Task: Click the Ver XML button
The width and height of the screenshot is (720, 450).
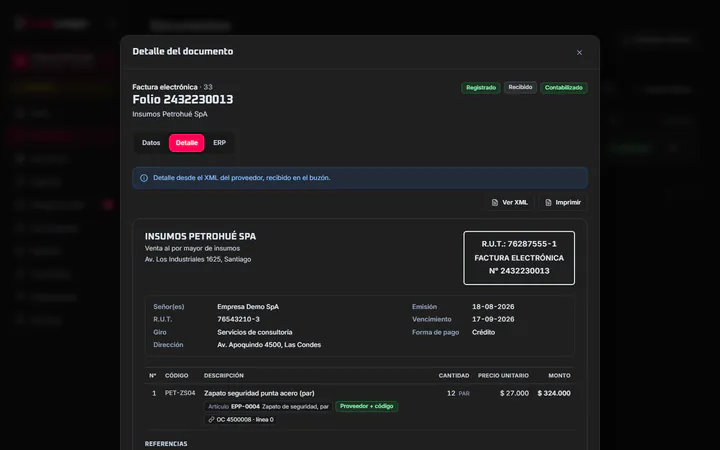Action: click(509, 202)
